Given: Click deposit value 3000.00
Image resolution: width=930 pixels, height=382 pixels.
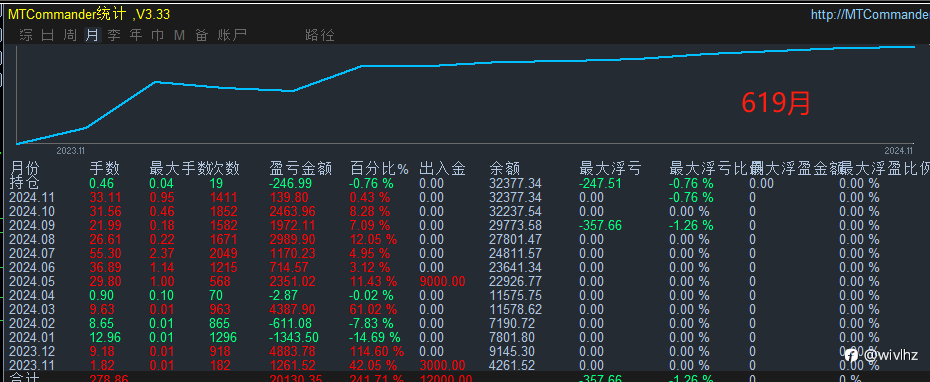Looking at the screenshot, I should 442,366.
